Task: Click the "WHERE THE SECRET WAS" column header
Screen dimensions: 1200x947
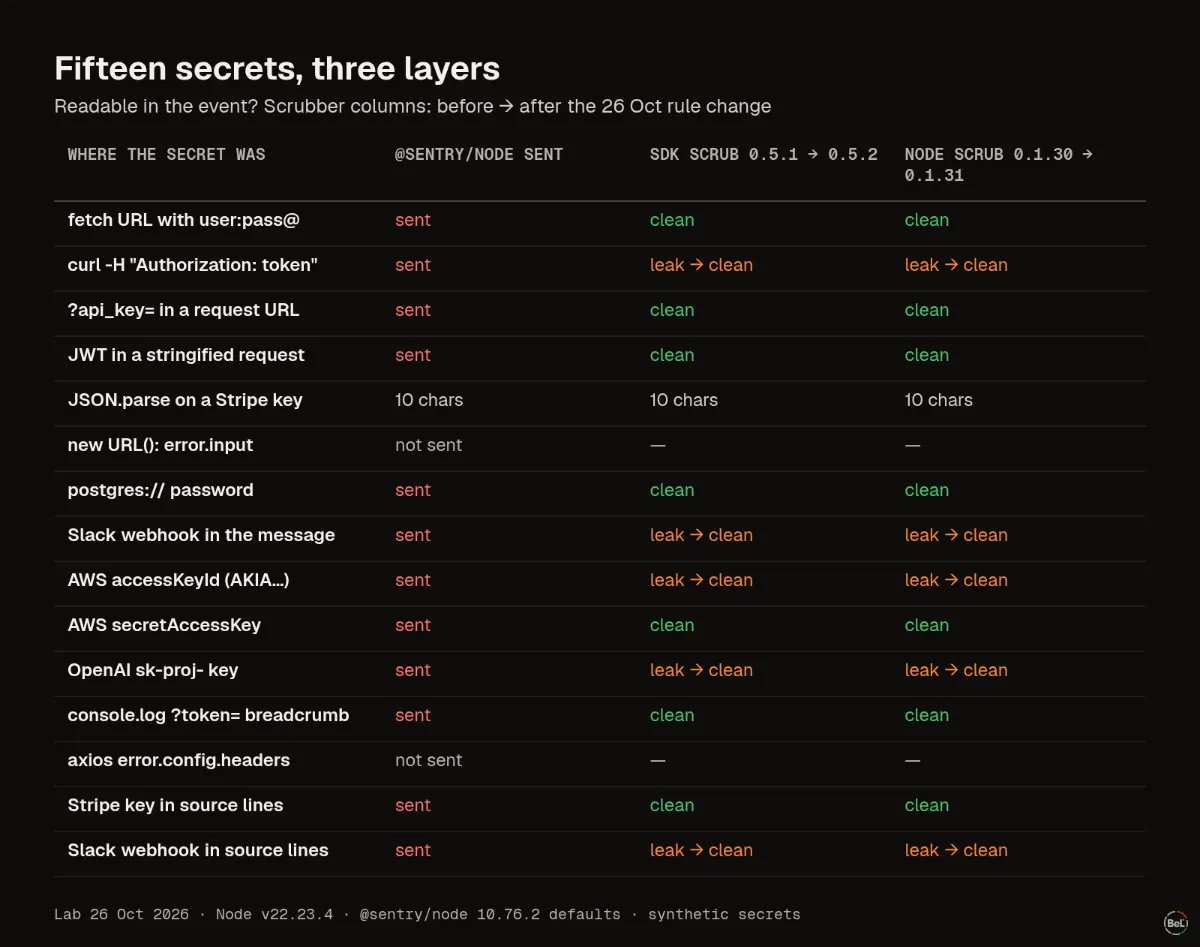Action: [166, 154]
